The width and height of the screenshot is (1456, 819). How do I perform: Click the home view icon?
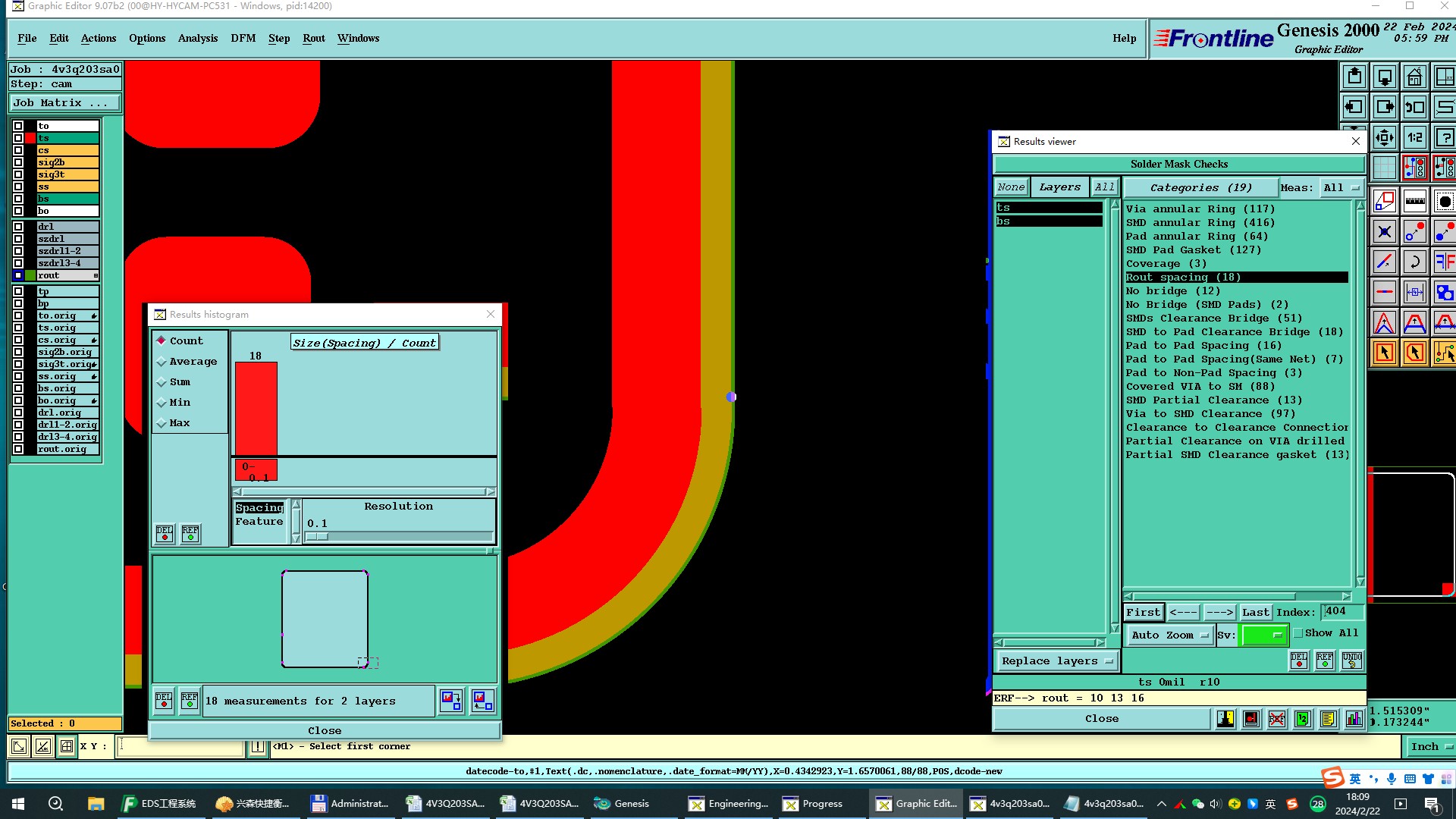click(1414, 77)
